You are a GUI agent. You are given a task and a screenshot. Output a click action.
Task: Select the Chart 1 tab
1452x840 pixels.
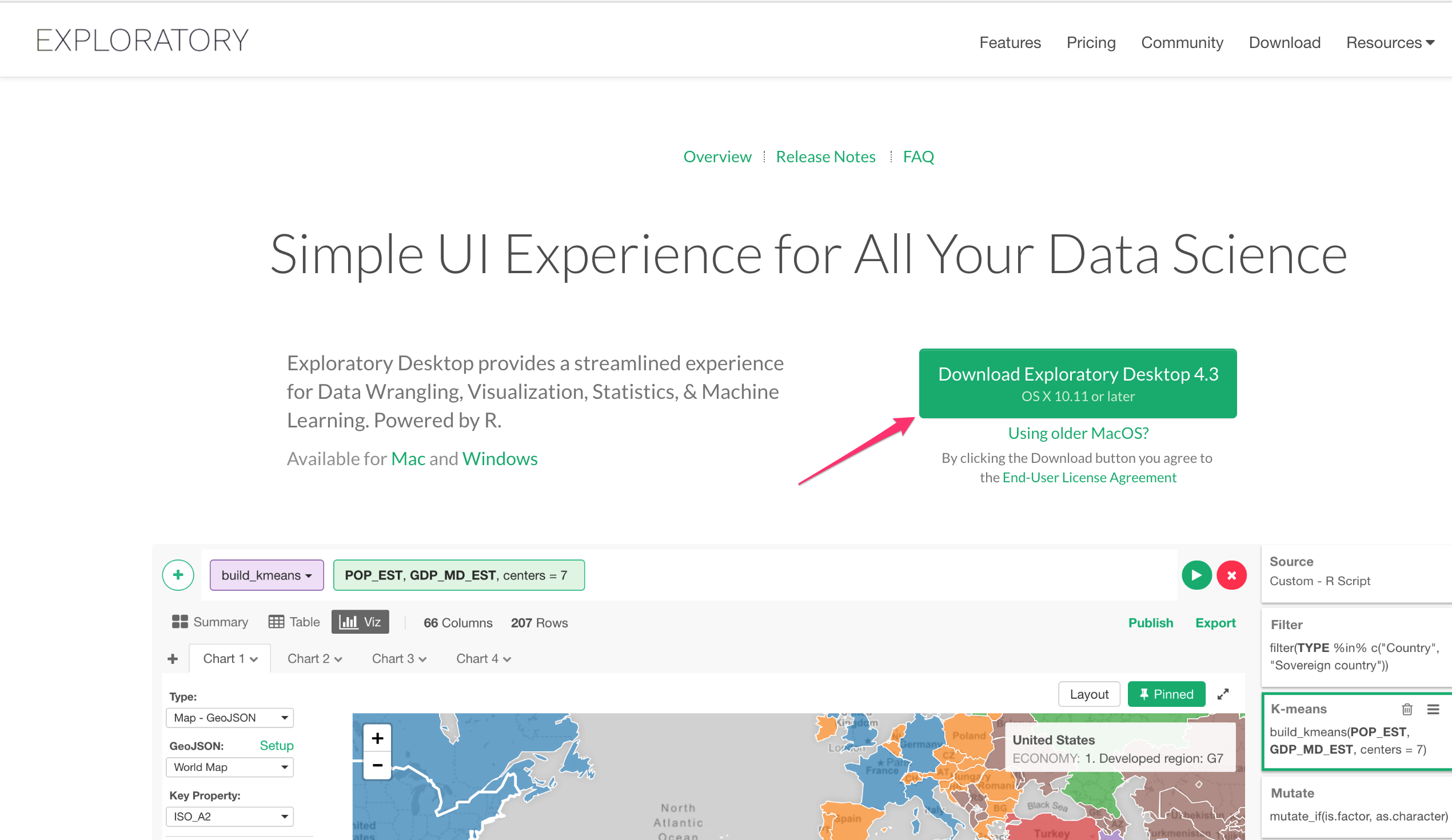click(x=230, y=658)
